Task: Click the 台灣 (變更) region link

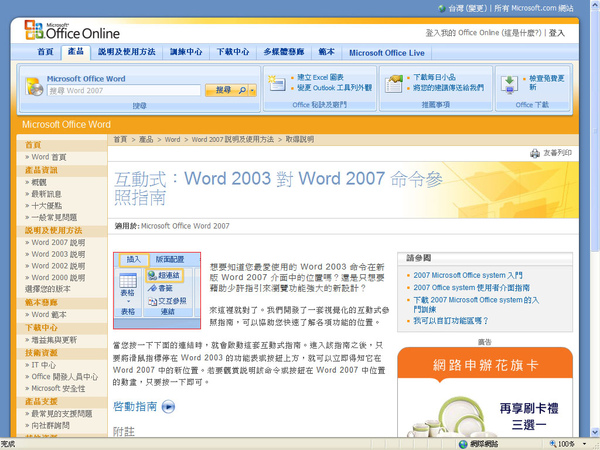Action: tap(468, 8)
